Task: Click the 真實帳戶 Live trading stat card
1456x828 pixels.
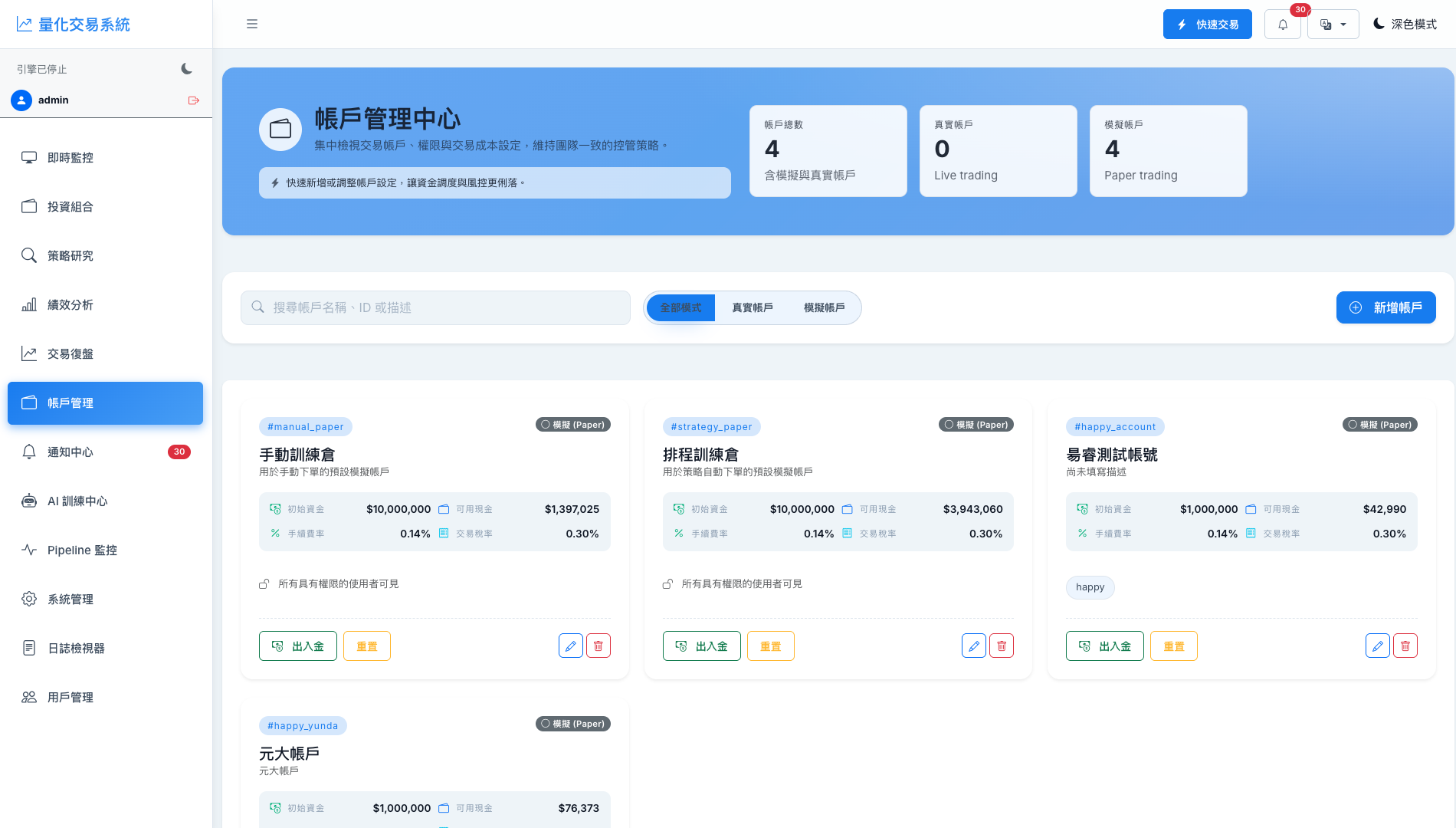Action: (999, 151)
